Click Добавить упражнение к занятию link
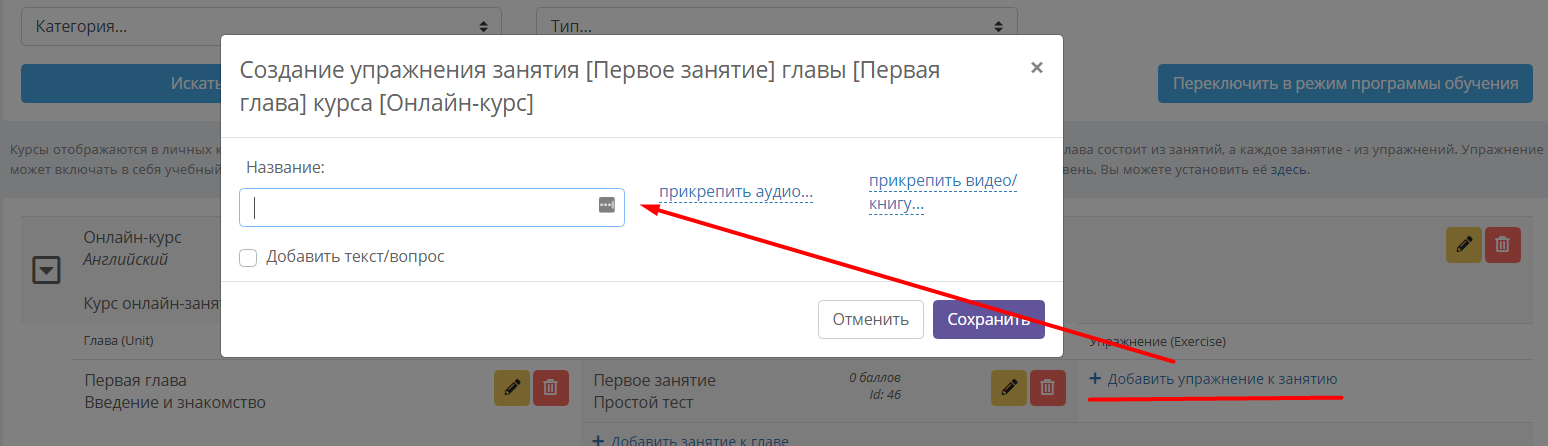Screen dimensions: 1548x446 1213,379
